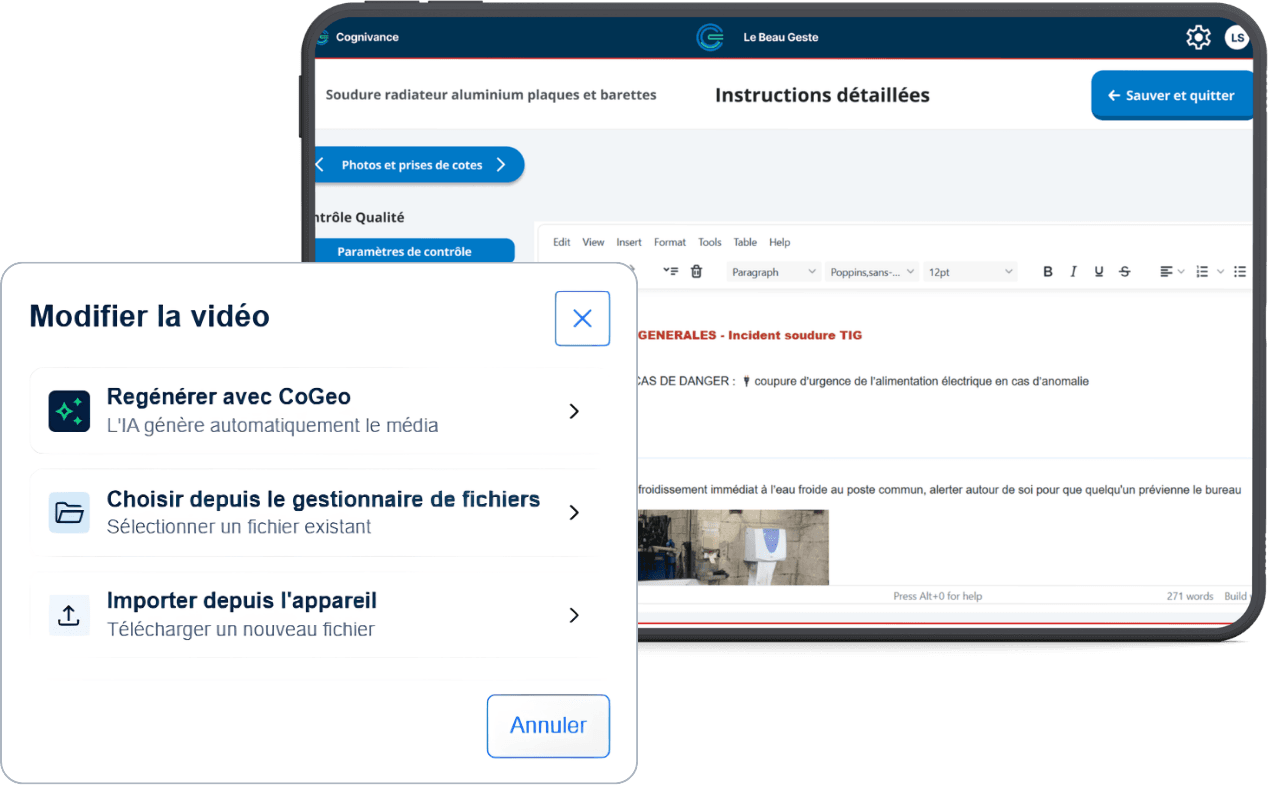Select Paramètres de contrôle tab

414,251
